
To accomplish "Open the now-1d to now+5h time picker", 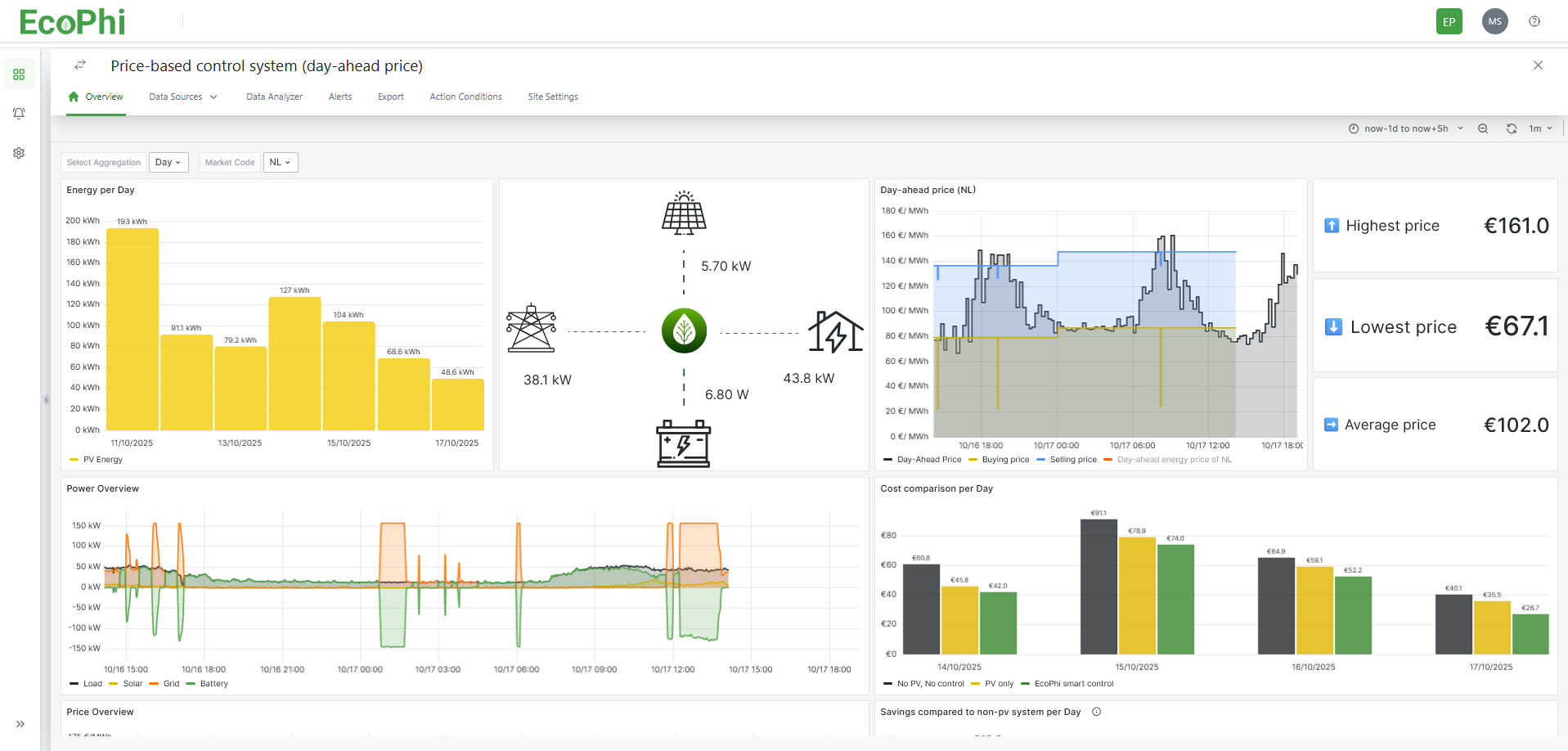I will pos(1406,128).
